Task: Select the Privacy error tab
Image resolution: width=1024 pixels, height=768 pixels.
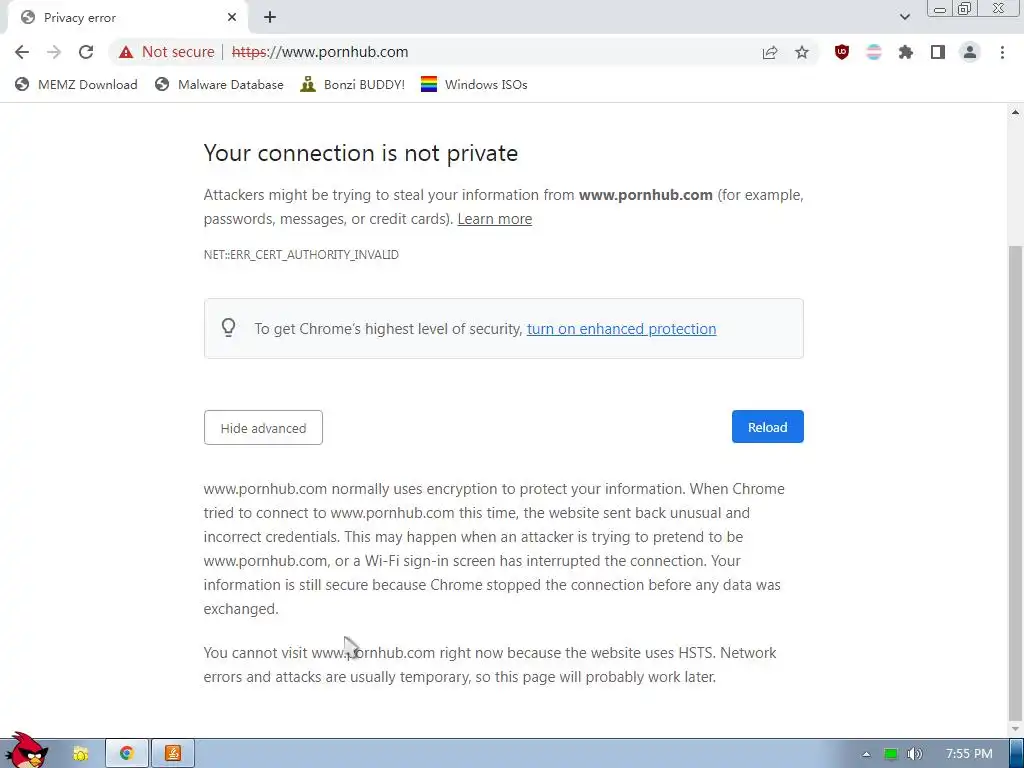Action: click(x=120, y=17)
